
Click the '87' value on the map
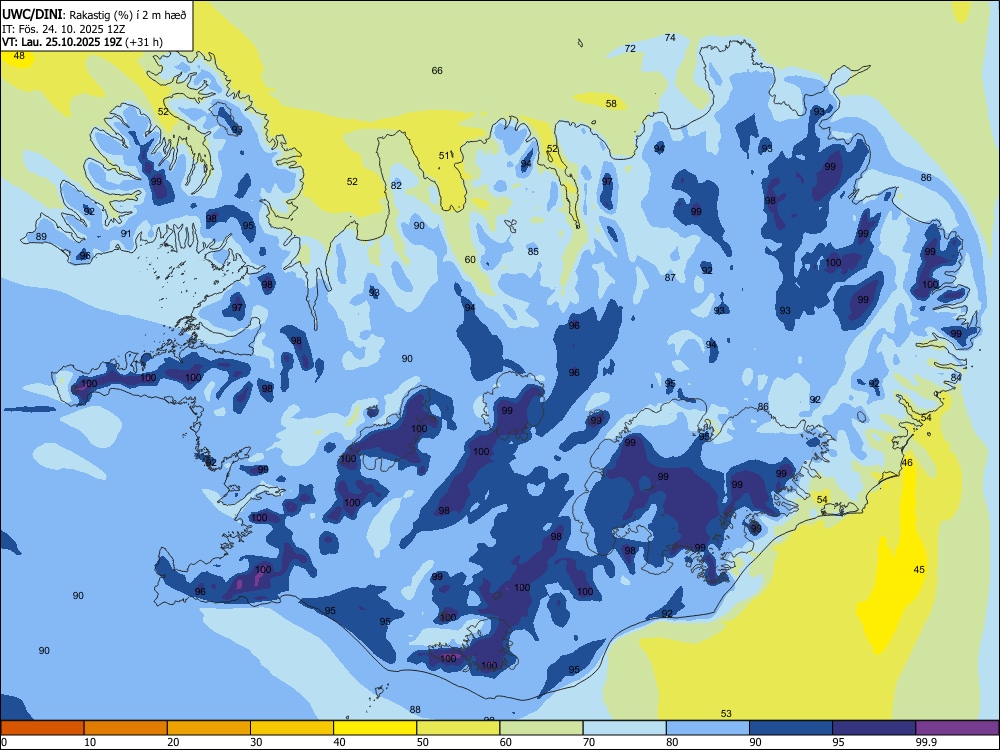click(x=670, y=277)
